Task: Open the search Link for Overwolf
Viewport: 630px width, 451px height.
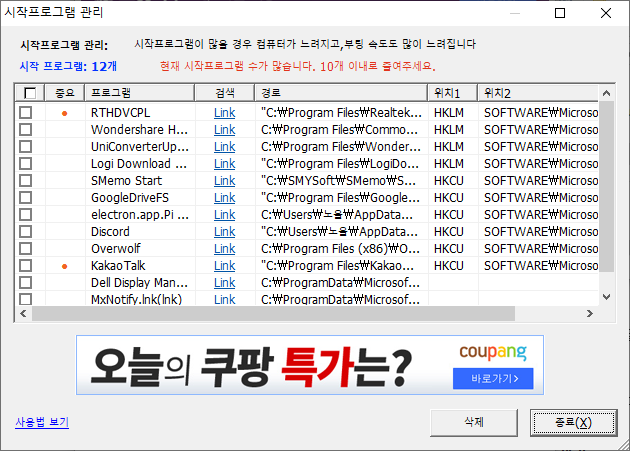Action: pos(225,249)
